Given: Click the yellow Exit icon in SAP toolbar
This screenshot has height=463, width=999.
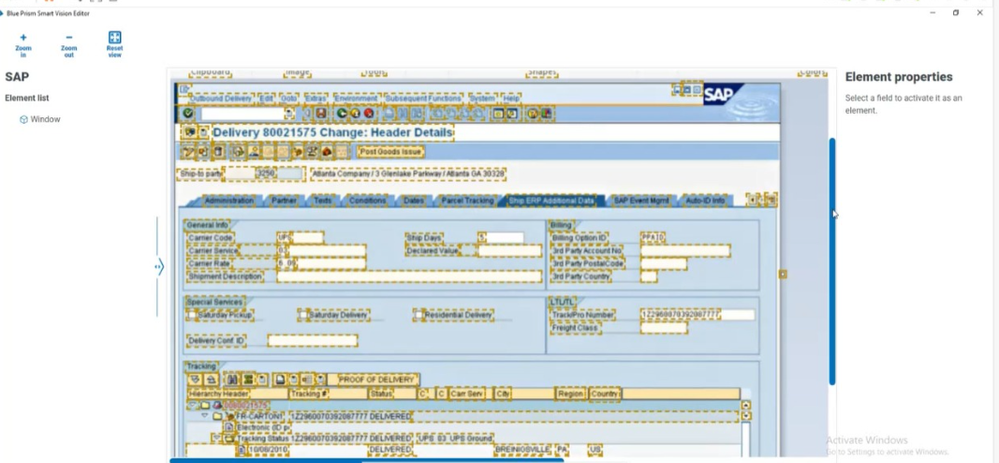Looking at the screenshot, I should (355, 113).
